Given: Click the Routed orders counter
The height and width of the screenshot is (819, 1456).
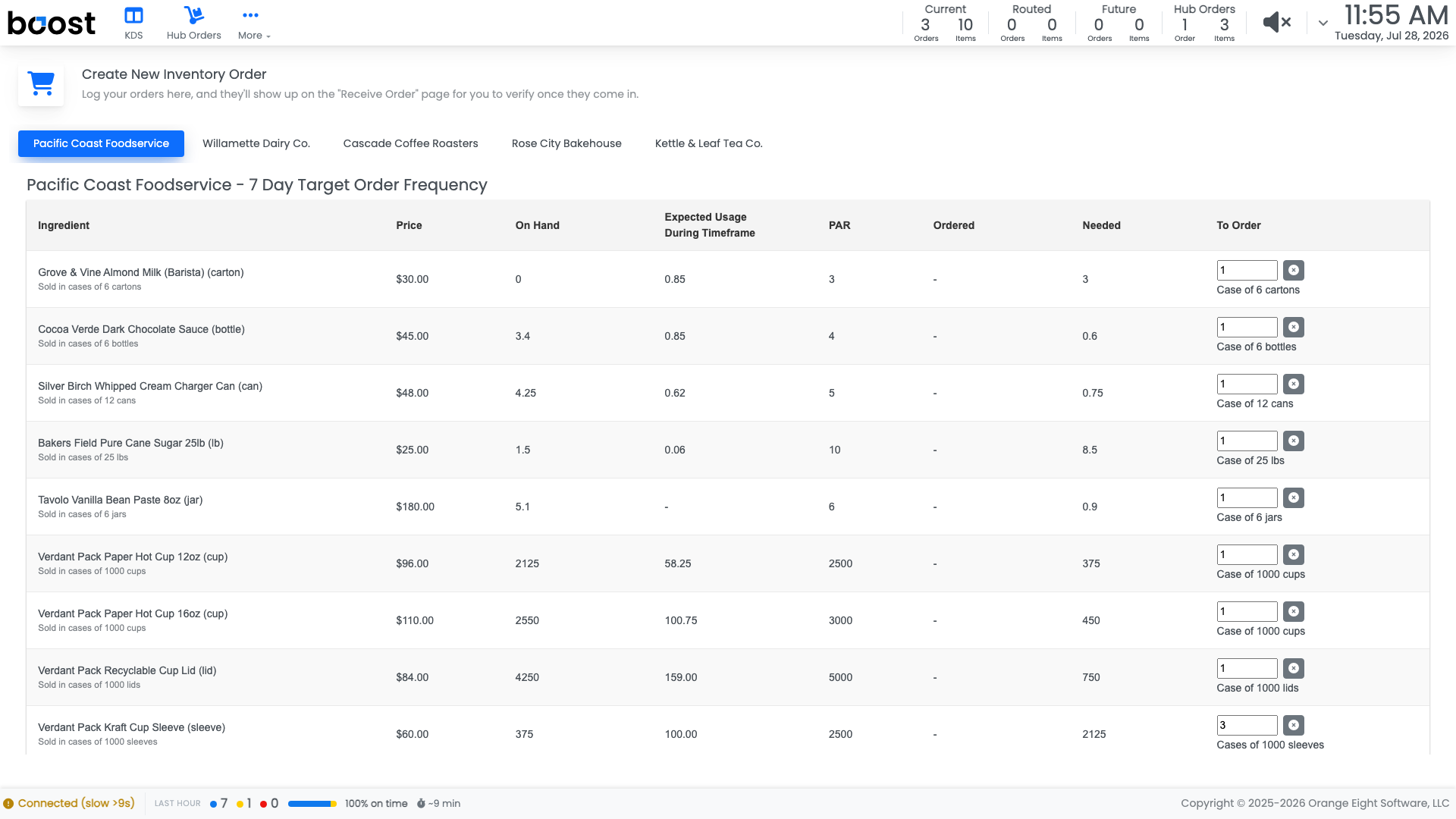Looking at the screenshot, I should [1031, 23].
